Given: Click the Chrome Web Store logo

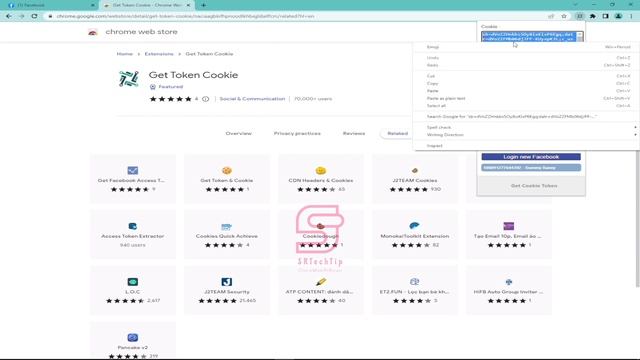Looking at the screenshot, I should click(x=93, y=32).
